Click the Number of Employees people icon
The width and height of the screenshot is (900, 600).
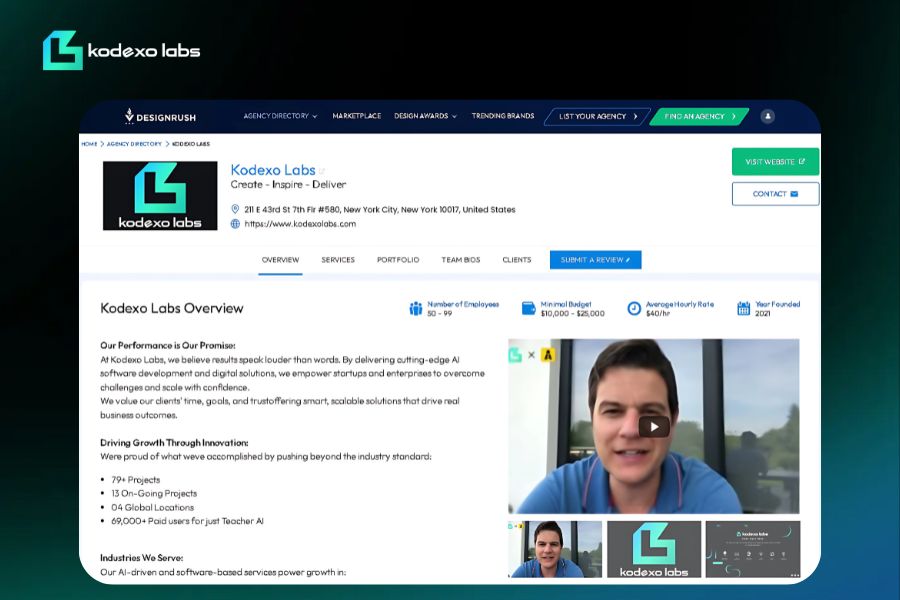pos(416,308)
